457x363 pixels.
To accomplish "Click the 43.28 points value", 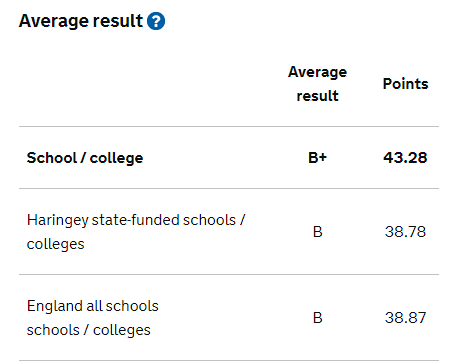I will tap(405, 158).
